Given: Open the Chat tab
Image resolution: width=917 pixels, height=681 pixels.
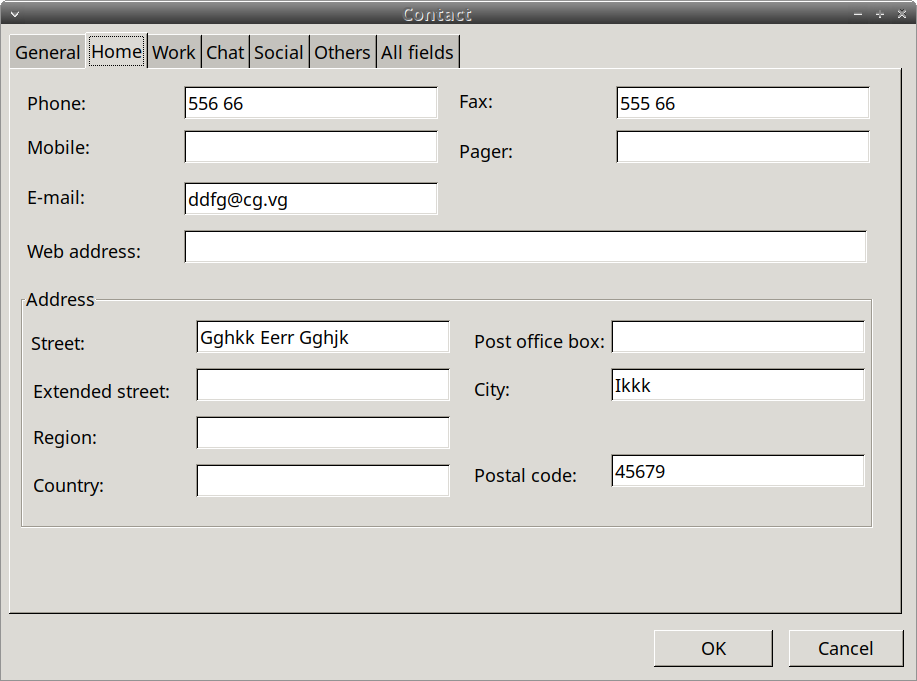Looking at the screenshot, I should 225,53.
